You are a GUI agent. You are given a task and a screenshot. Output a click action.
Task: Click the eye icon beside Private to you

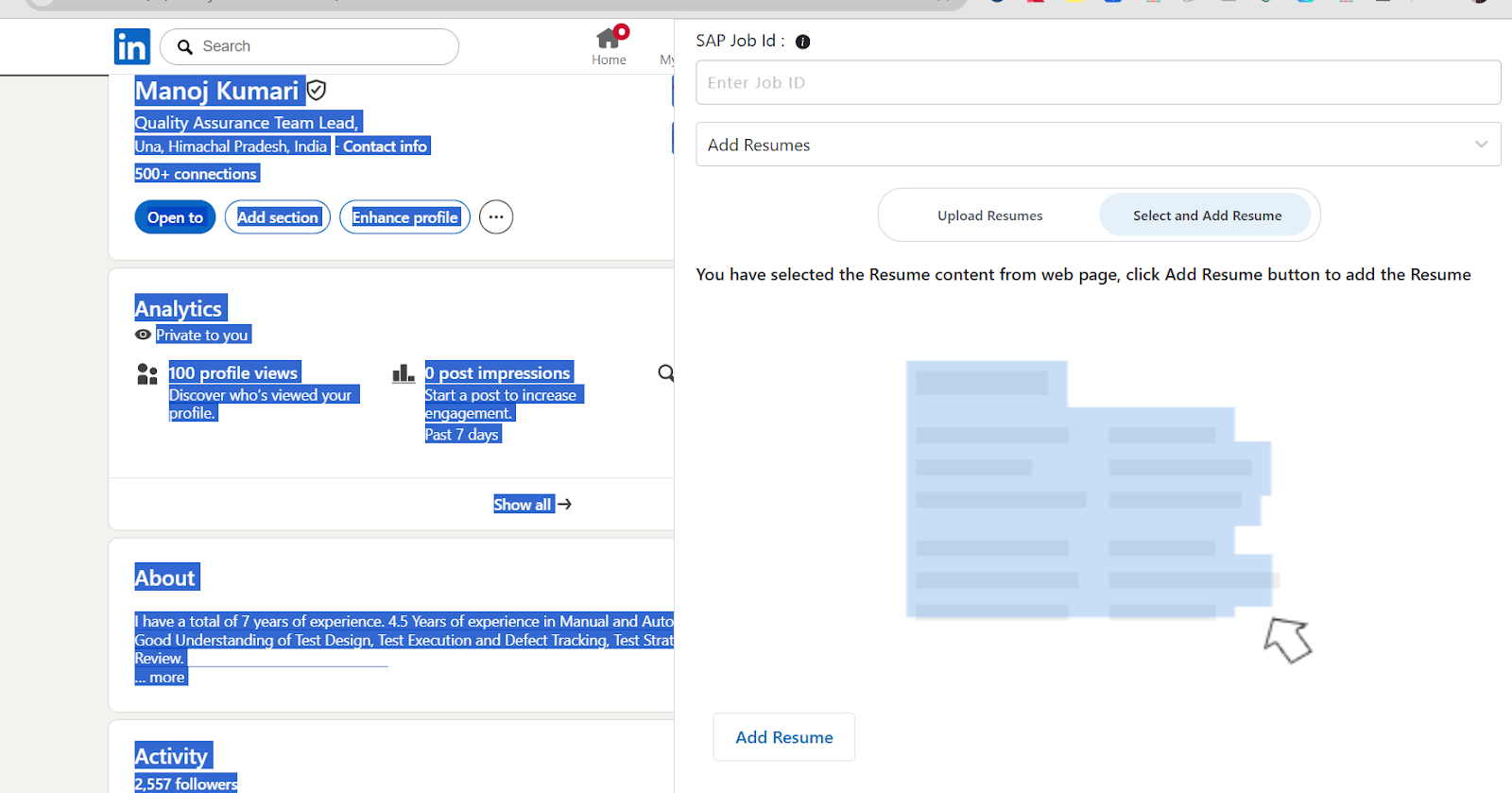point(143,335)
